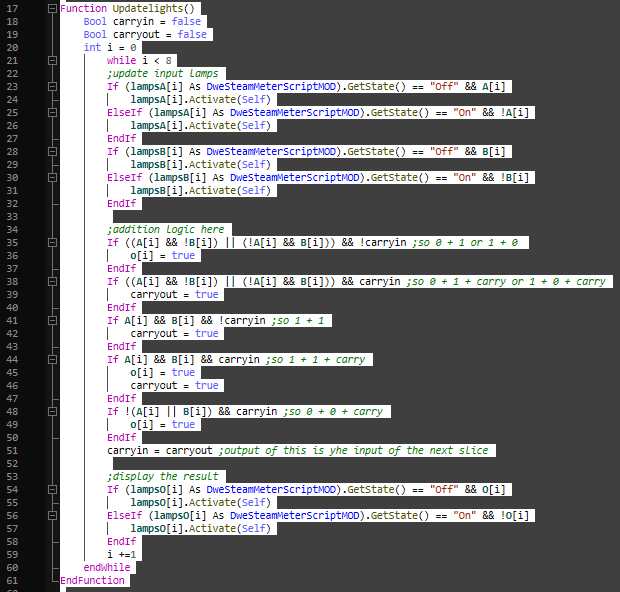
Task: Click 'carryout = true' on line 39
Action: pos(174,295)
